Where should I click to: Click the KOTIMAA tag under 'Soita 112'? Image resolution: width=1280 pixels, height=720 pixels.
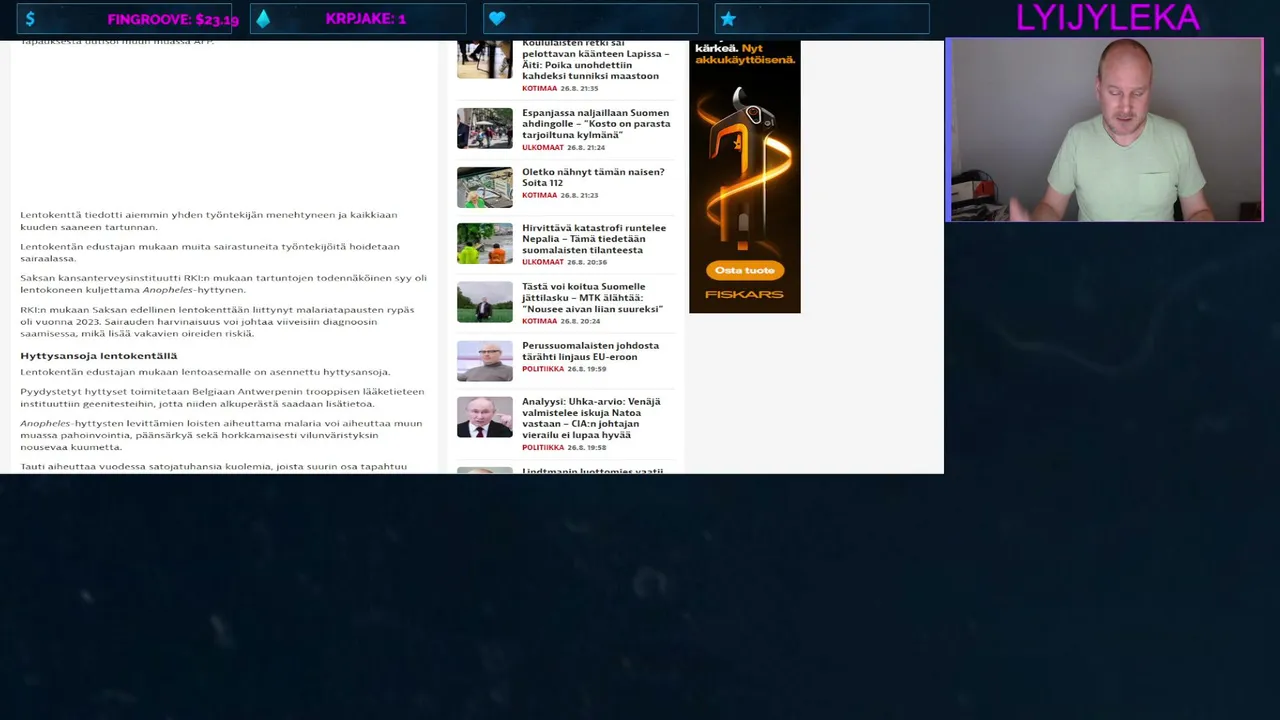(539, 196)
